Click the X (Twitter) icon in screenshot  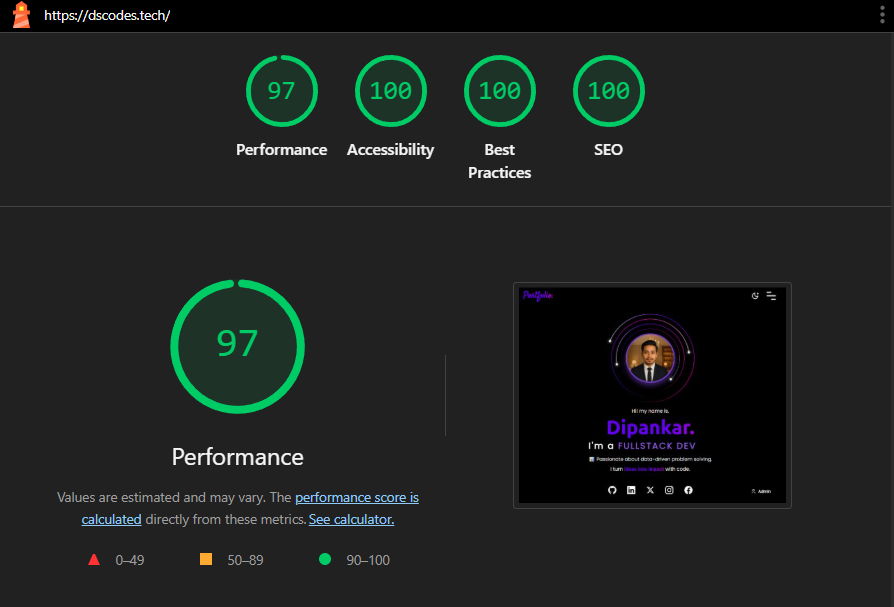pos(650,490)
